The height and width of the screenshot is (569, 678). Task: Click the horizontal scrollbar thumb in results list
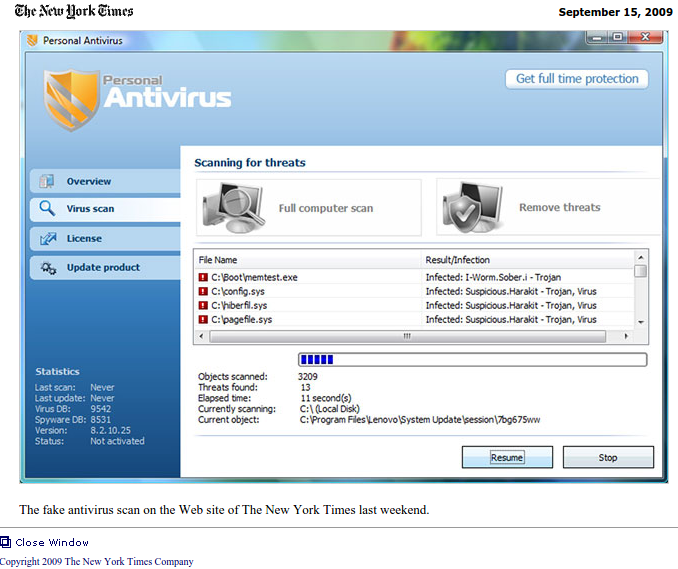coord(407,336)
